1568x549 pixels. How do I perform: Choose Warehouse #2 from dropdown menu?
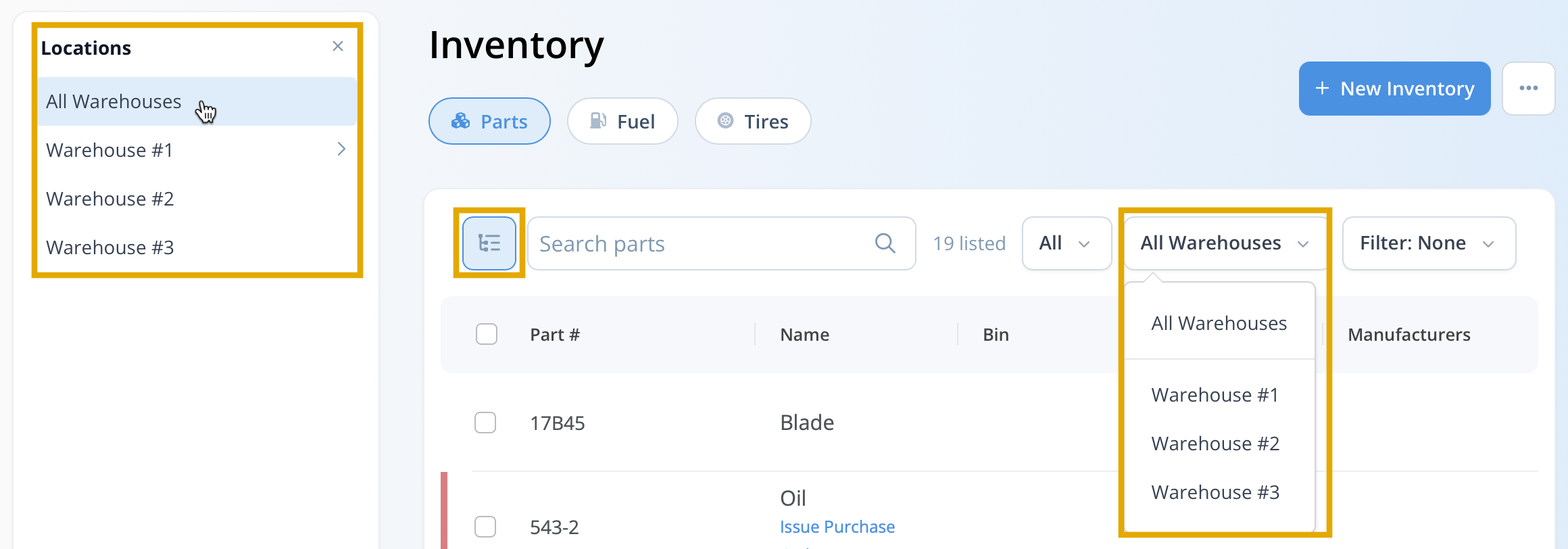[1215, 444]
